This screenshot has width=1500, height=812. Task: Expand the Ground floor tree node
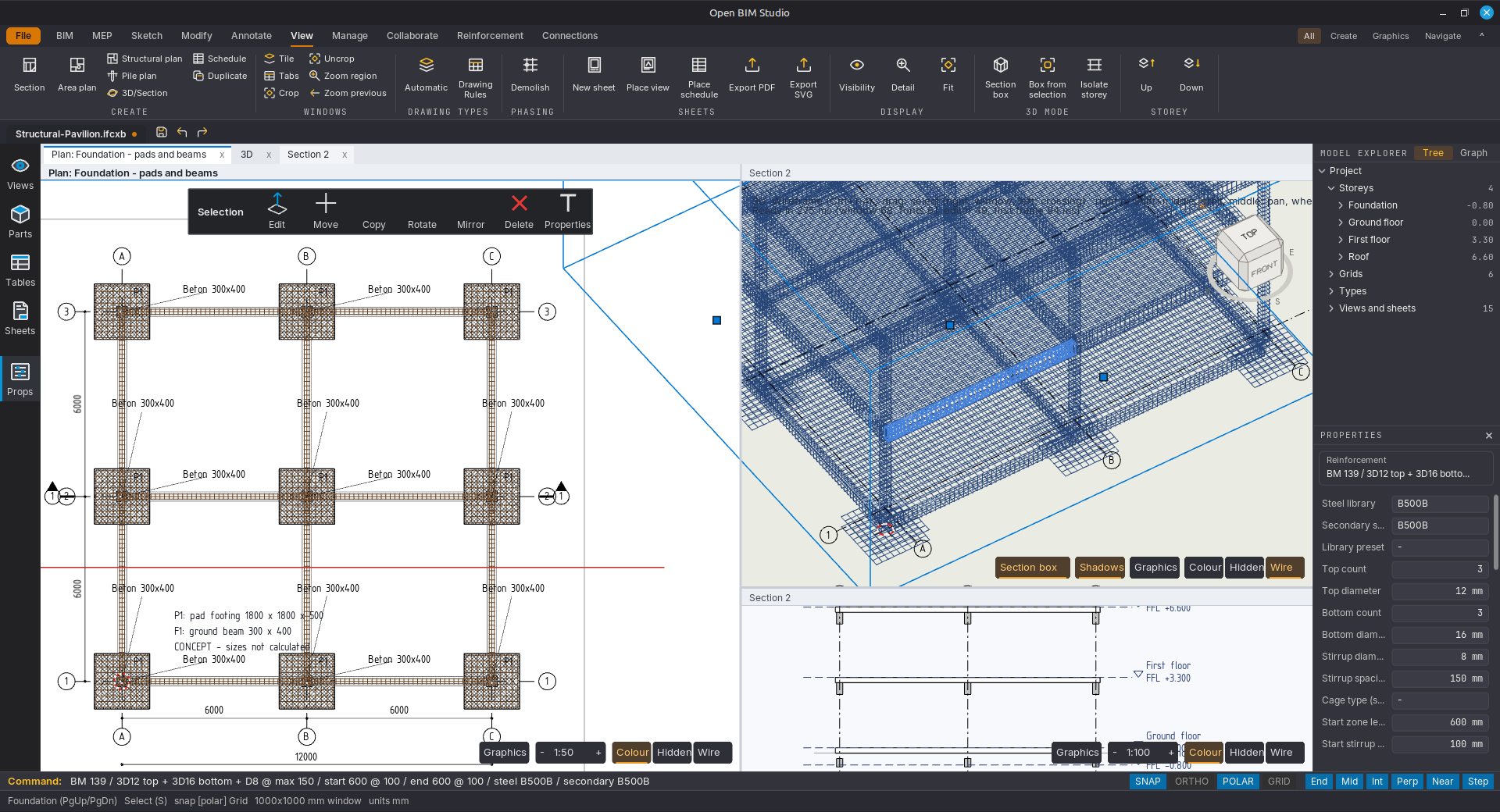[1341, 223]
